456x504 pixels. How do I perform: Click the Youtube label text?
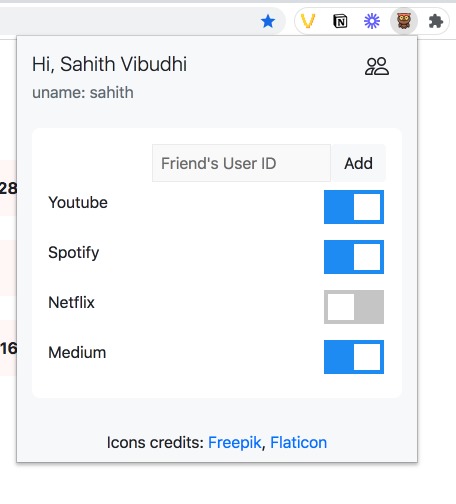pos(78,203)
